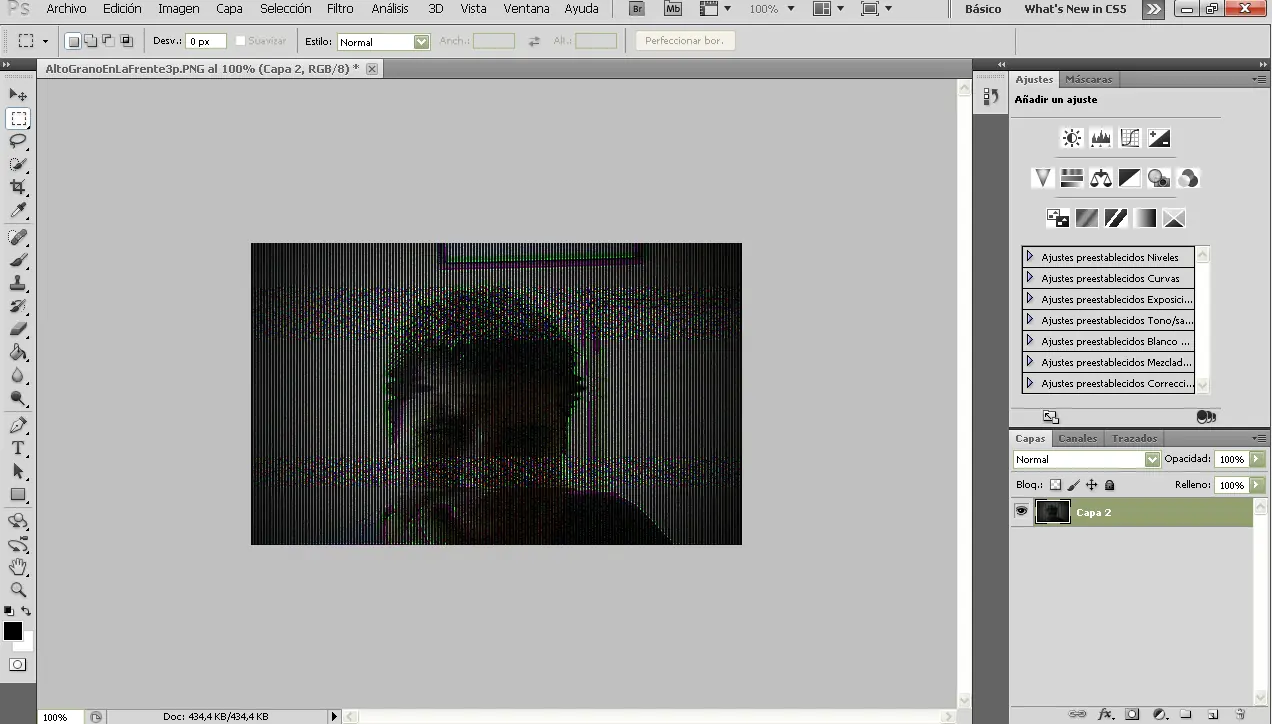Viewport: 1272px width, 724px height.
Task: Select the Zoom tool
Action: coord(18,590)
